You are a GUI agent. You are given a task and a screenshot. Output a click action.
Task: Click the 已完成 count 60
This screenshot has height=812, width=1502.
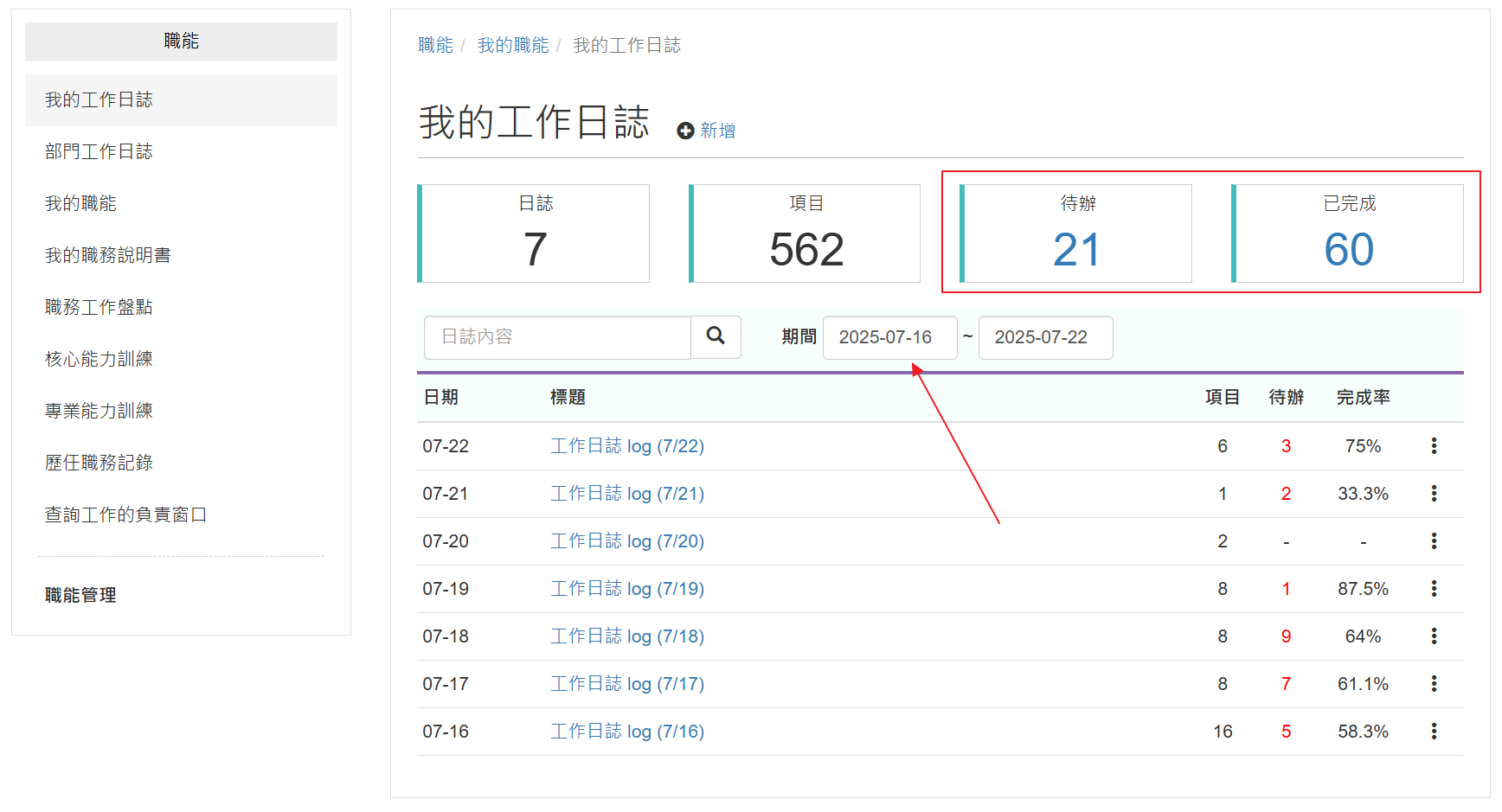click(1349, 250)
